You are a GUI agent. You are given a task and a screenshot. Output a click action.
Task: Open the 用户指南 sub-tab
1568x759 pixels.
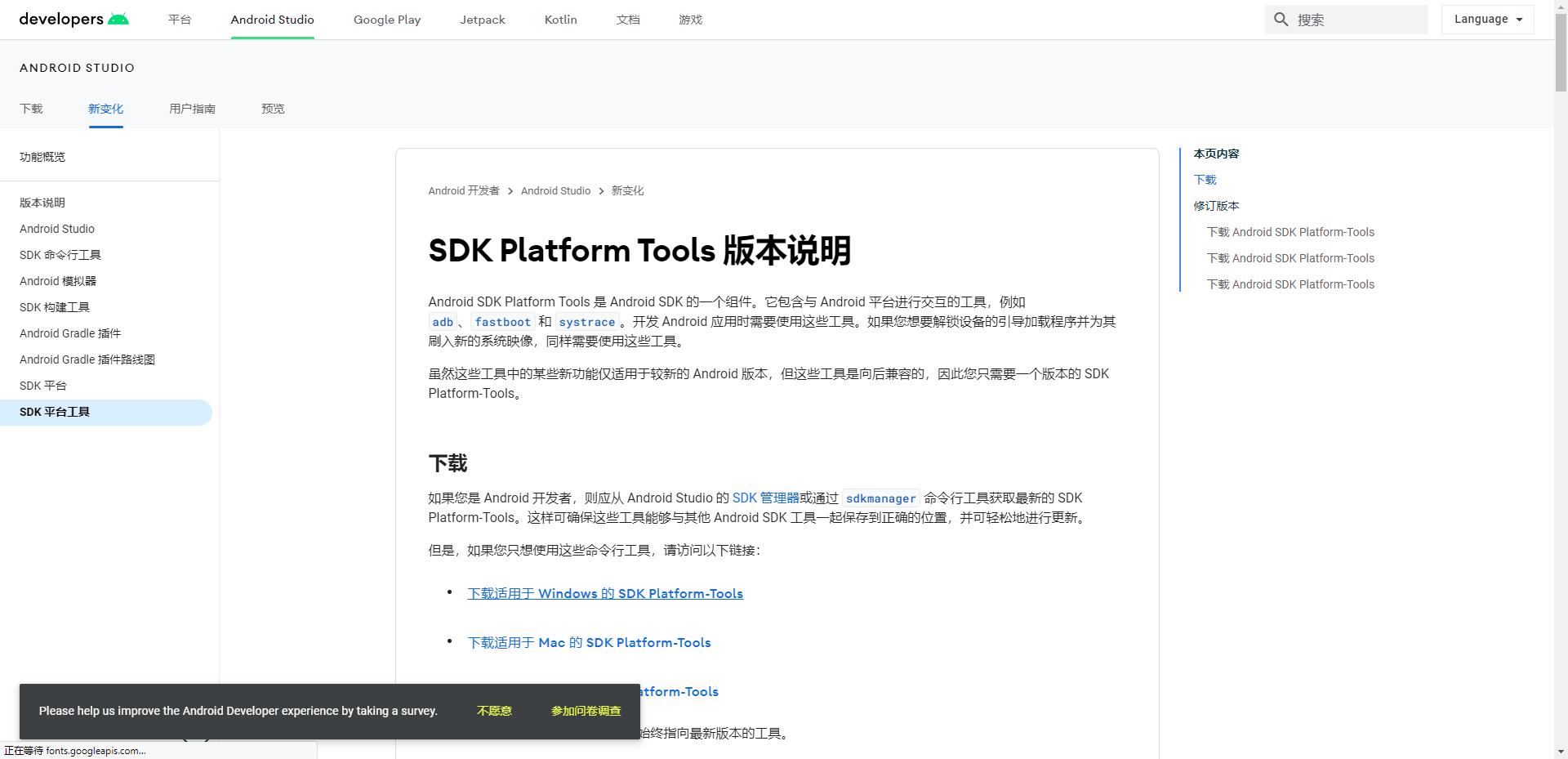(192, 109)
